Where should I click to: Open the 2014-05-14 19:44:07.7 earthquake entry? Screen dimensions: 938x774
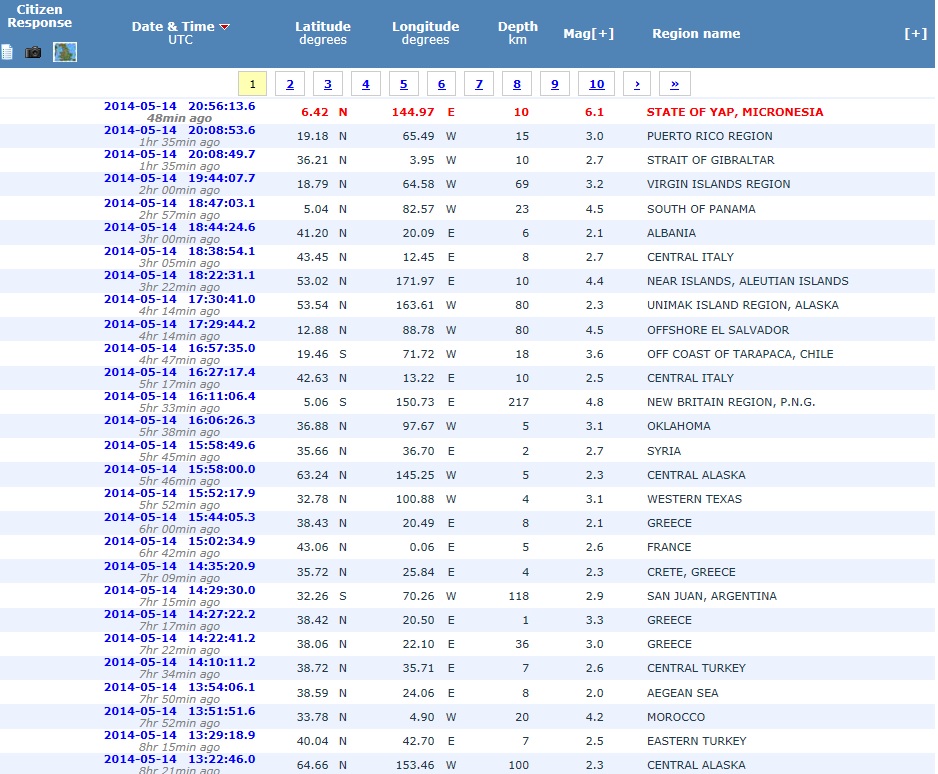(x=179, y=178)
